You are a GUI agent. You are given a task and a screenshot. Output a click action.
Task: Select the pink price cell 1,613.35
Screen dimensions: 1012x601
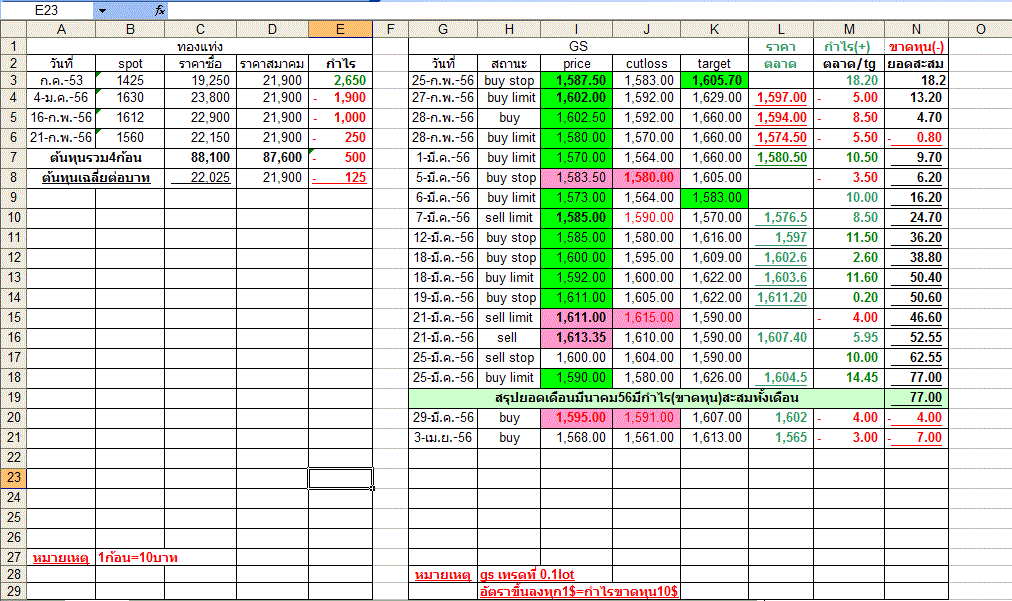click(576, 338)
